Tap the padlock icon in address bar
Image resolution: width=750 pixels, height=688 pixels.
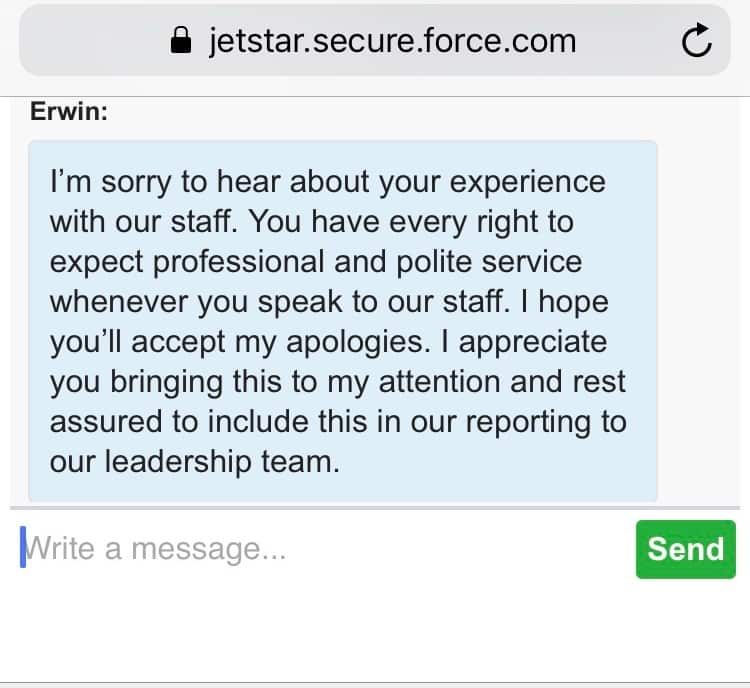[181, 41]
